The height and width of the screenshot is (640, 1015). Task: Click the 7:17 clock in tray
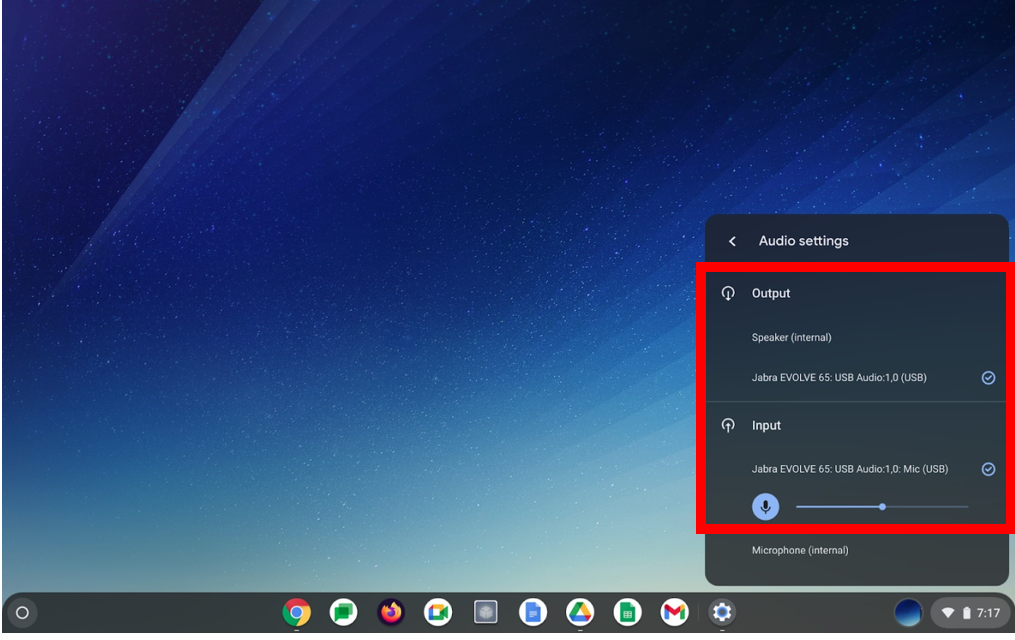[x=988, y=613]
